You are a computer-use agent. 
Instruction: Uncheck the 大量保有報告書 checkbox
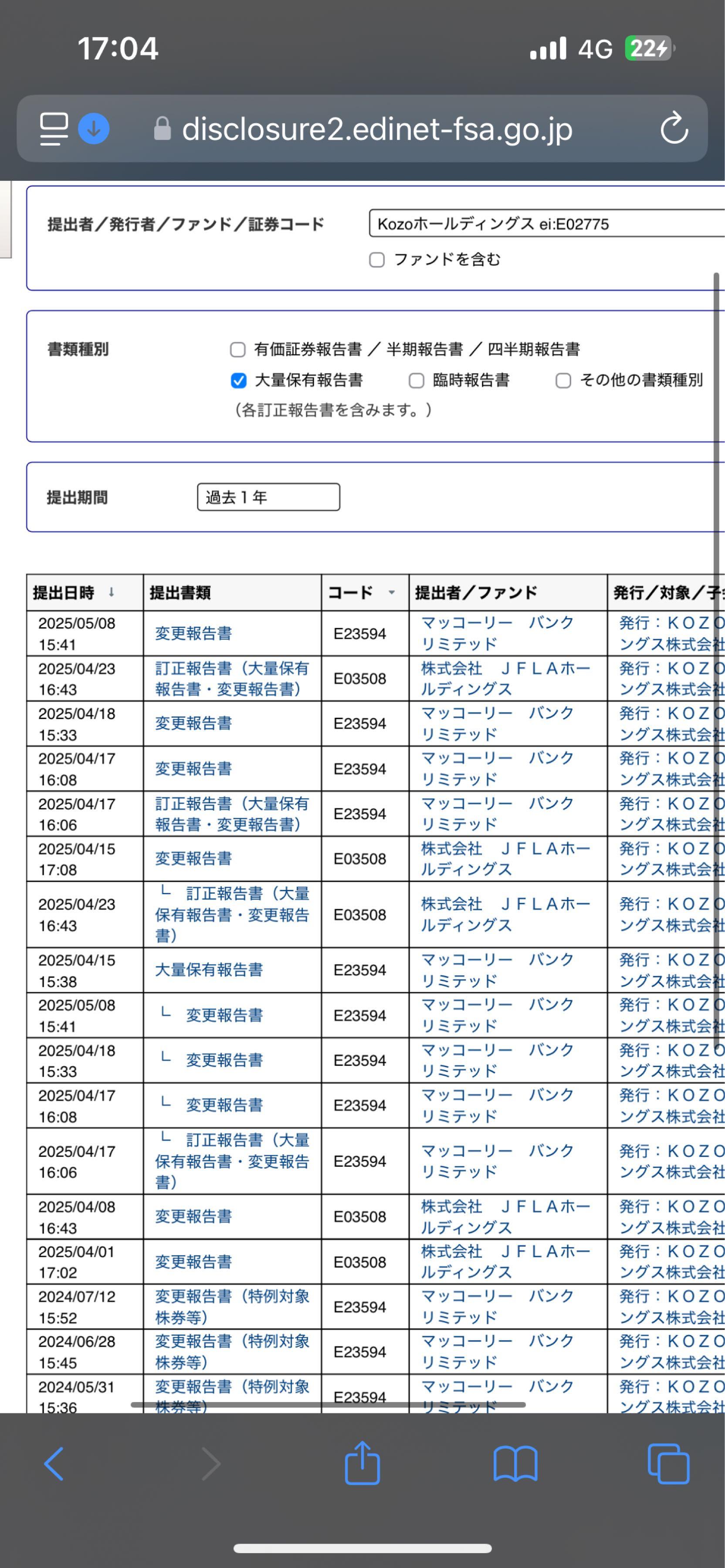(x=237, y=380)
